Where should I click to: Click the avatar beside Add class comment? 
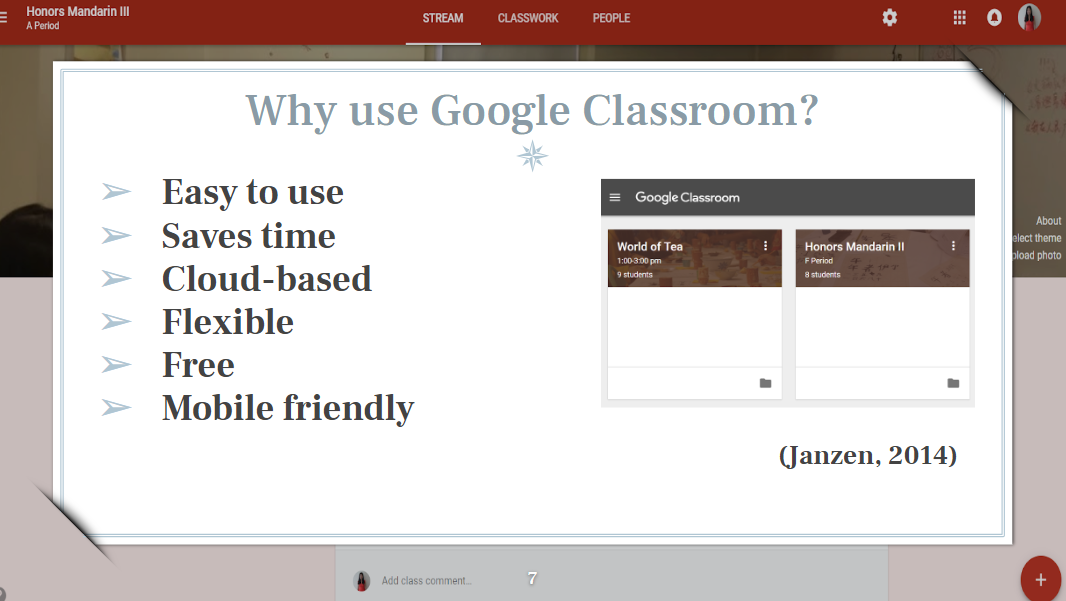[362, 581]
